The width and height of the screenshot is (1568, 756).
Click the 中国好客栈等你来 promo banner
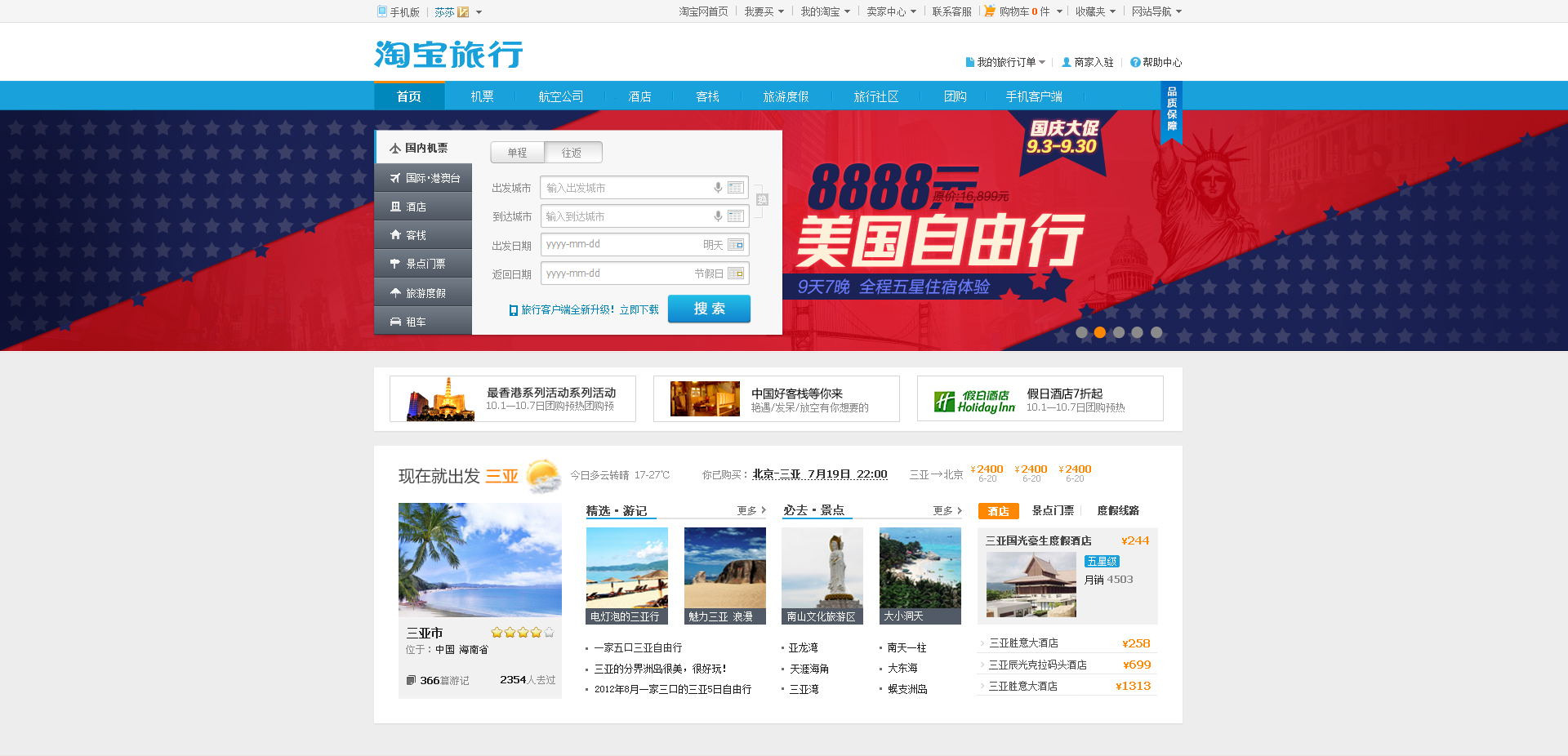[777, 399]
